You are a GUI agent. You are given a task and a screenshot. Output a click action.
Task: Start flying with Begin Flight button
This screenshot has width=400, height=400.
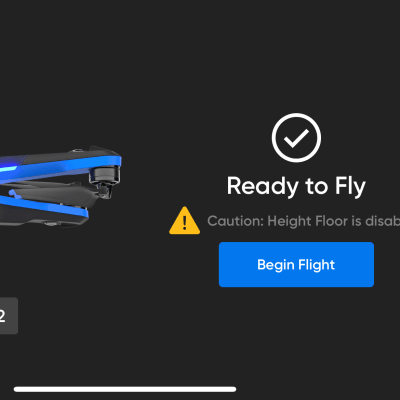(296, 264)
